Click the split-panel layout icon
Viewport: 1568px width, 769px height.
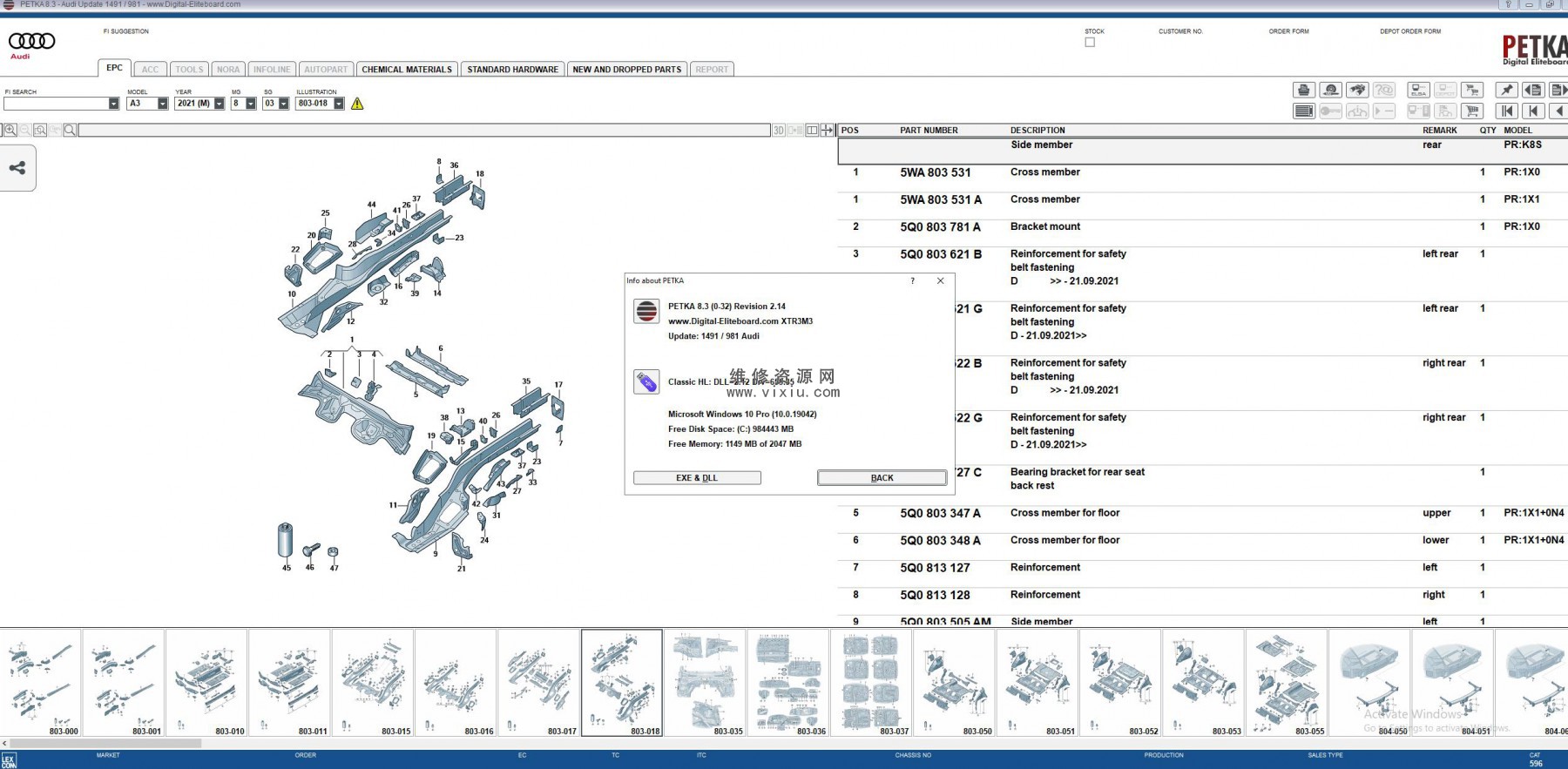pos(812,130)
